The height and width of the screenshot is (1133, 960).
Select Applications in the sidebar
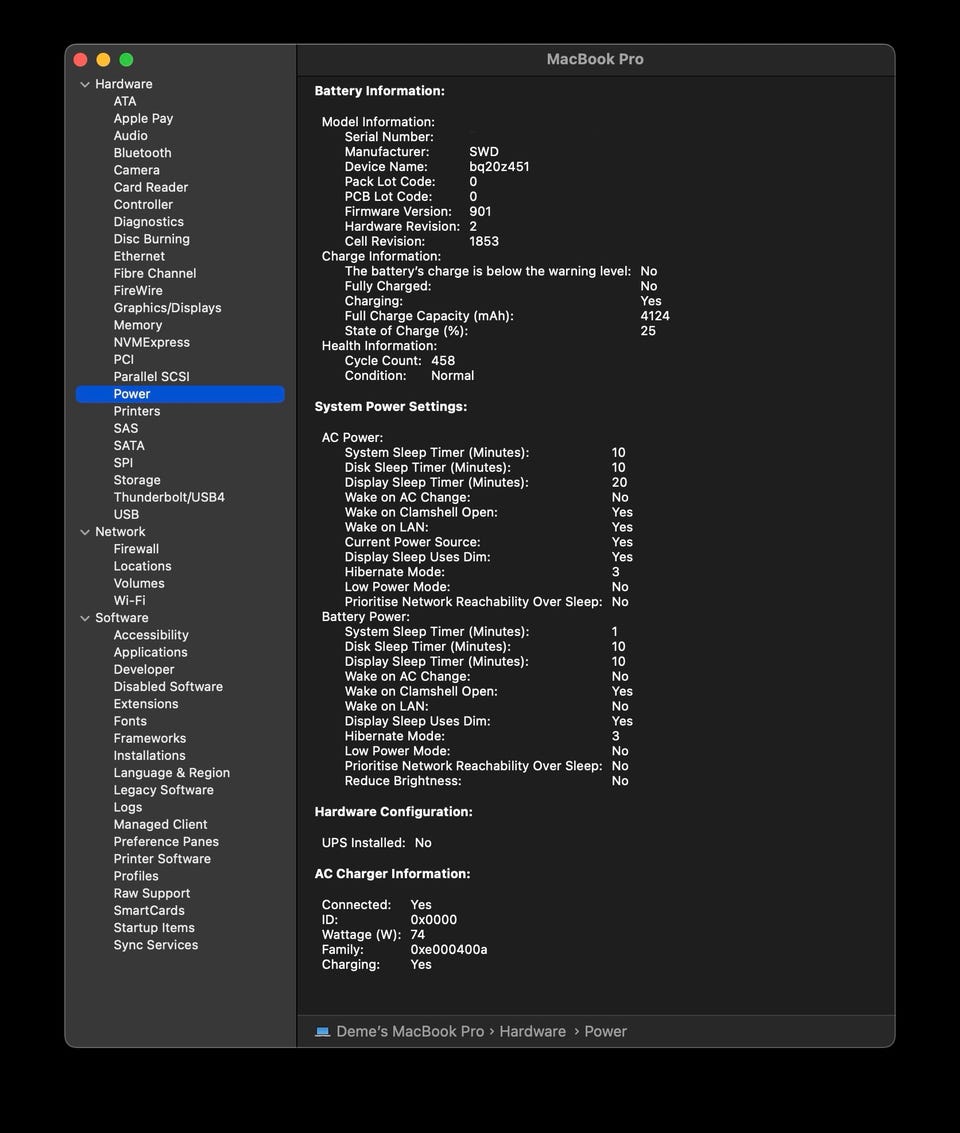pos(150,652)
